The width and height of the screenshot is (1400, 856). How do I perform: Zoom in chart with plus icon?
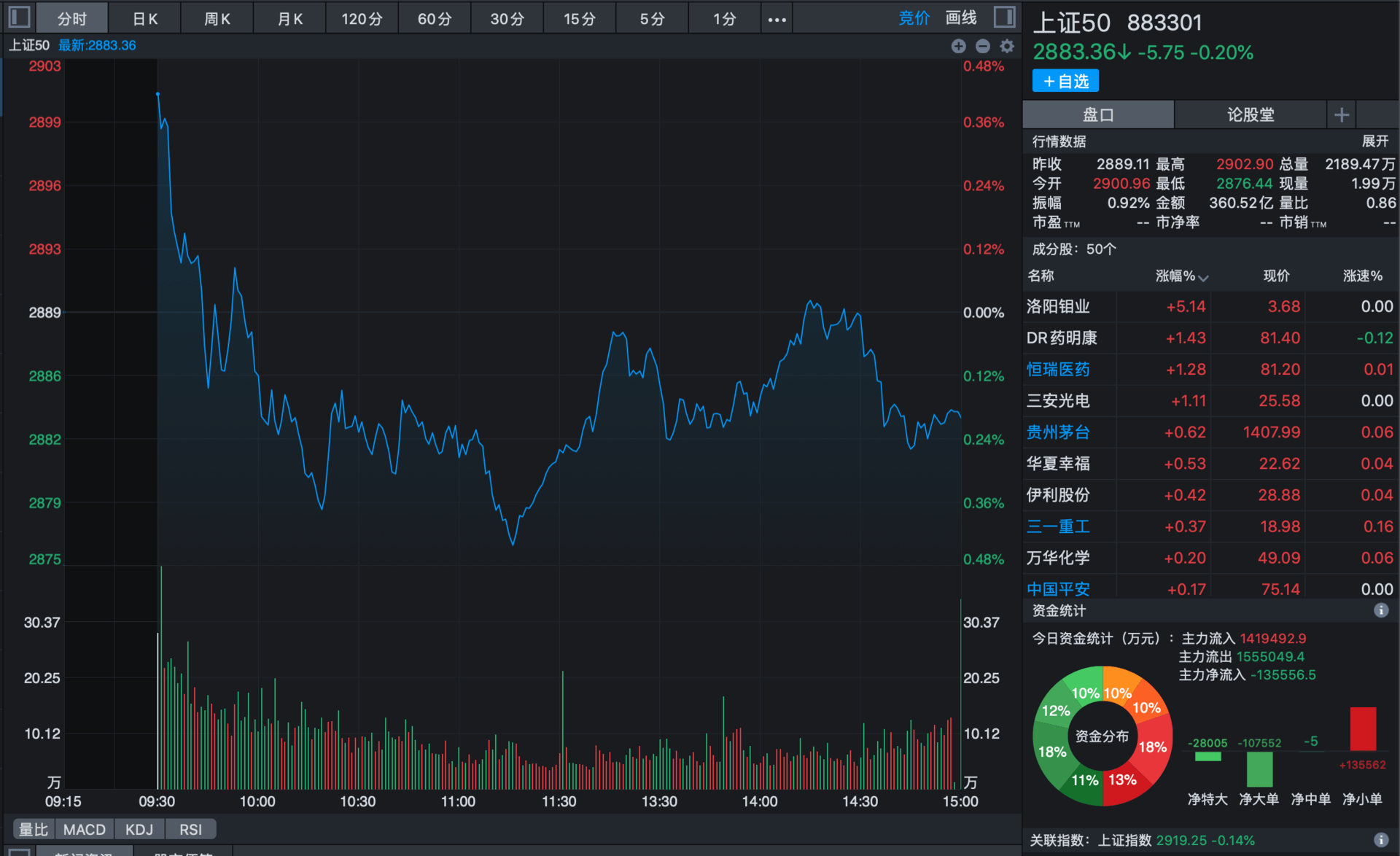pos(958,46)
